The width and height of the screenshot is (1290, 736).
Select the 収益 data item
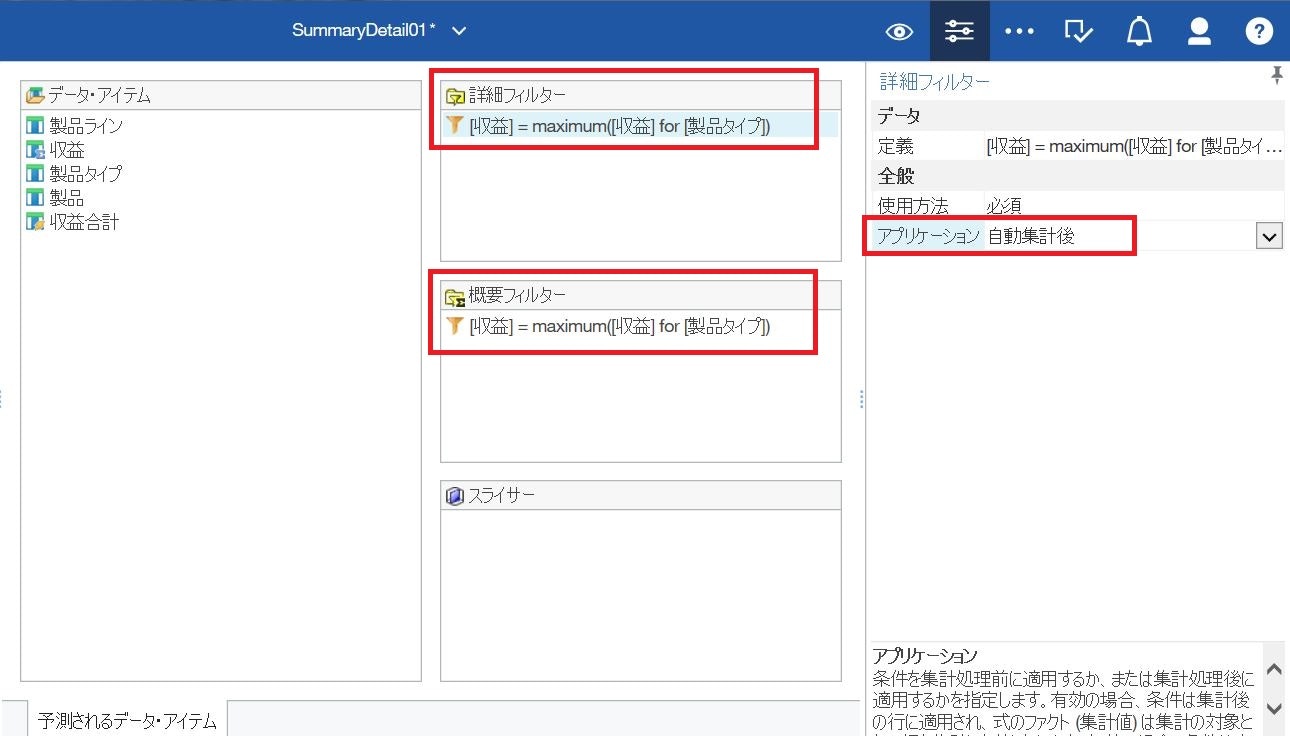(67, 149)
